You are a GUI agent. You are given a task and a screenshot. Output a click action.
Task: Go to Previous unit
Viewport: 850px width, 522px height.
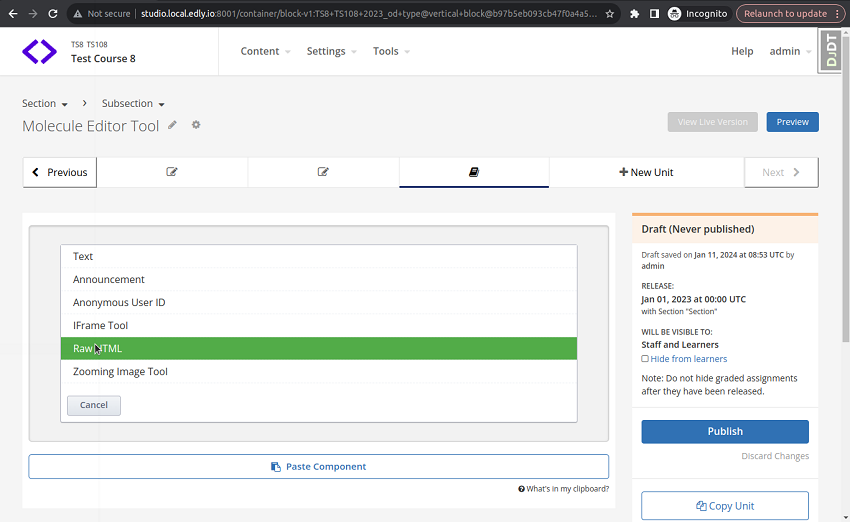pyautogui.click(x=60, y=172)
